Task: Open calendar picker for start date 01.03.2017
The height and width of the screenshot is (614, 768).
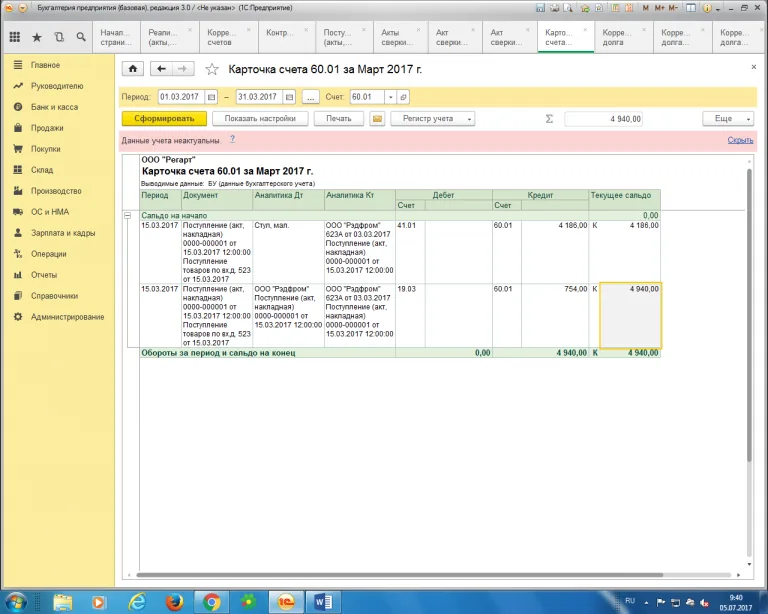Action: tap(210, 97)
